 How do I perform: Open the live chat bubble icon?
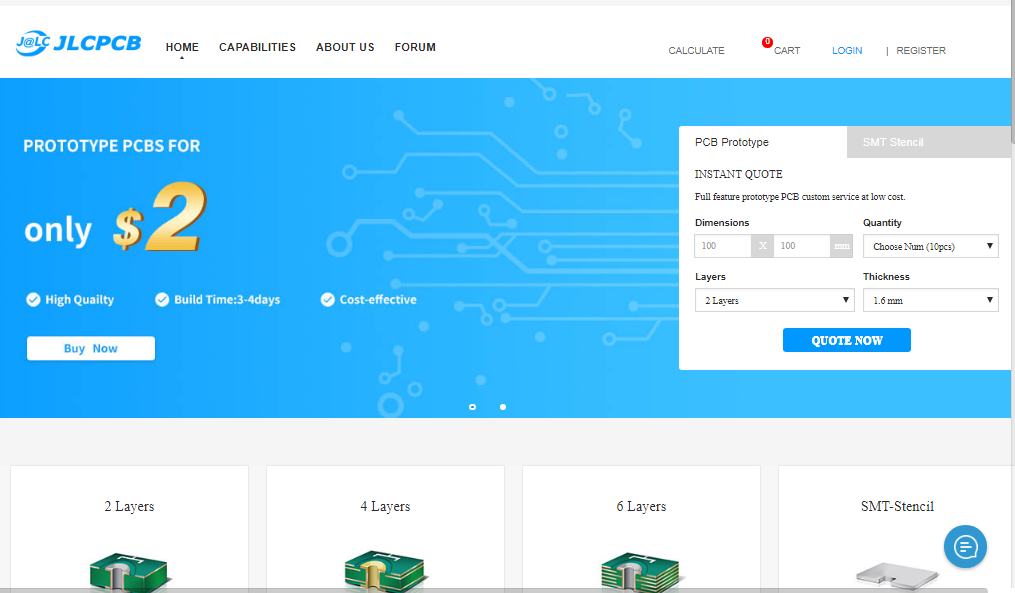pos(965,546)
